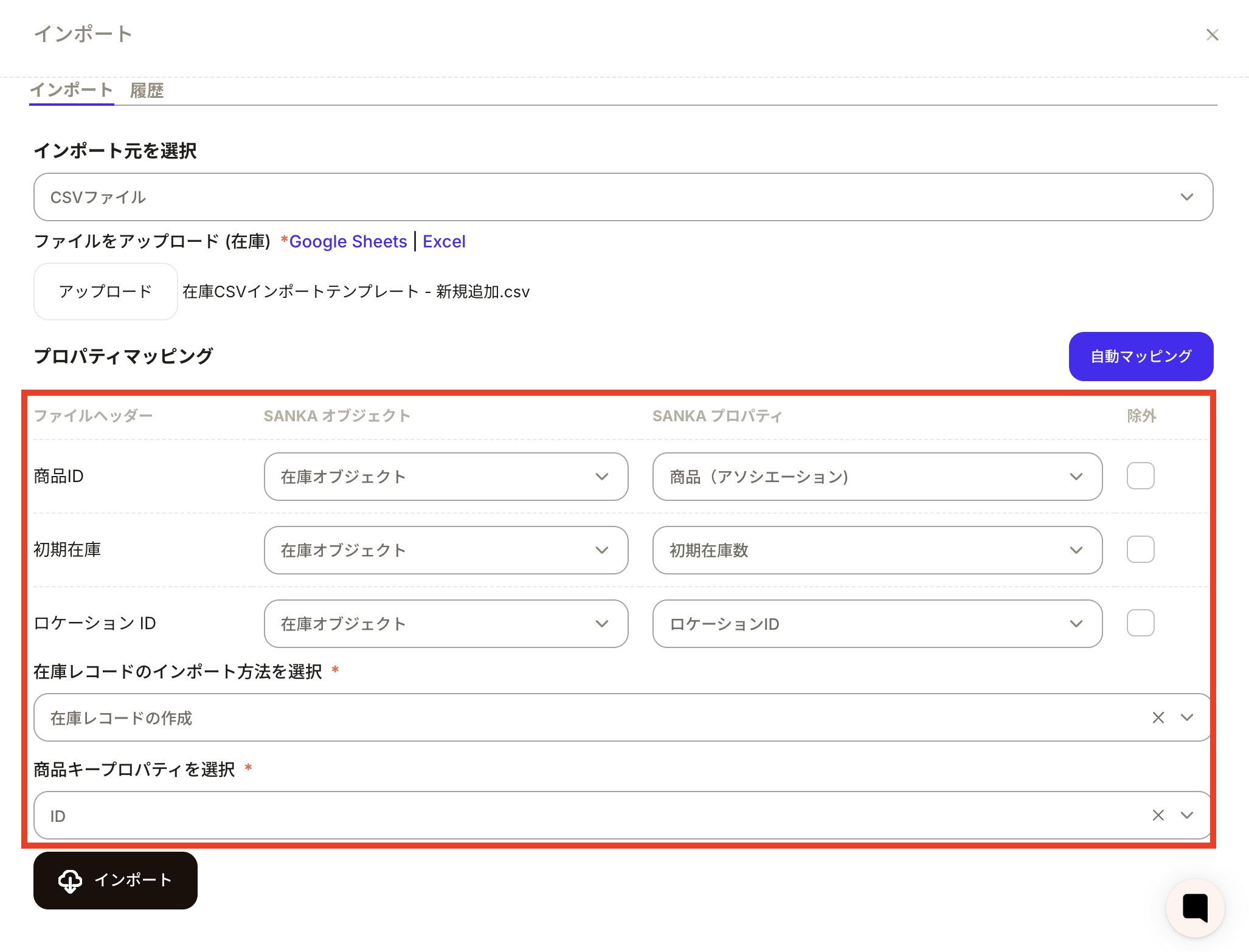Select the インポート tab
The image size is (1249, 952).
coord(71,91)
